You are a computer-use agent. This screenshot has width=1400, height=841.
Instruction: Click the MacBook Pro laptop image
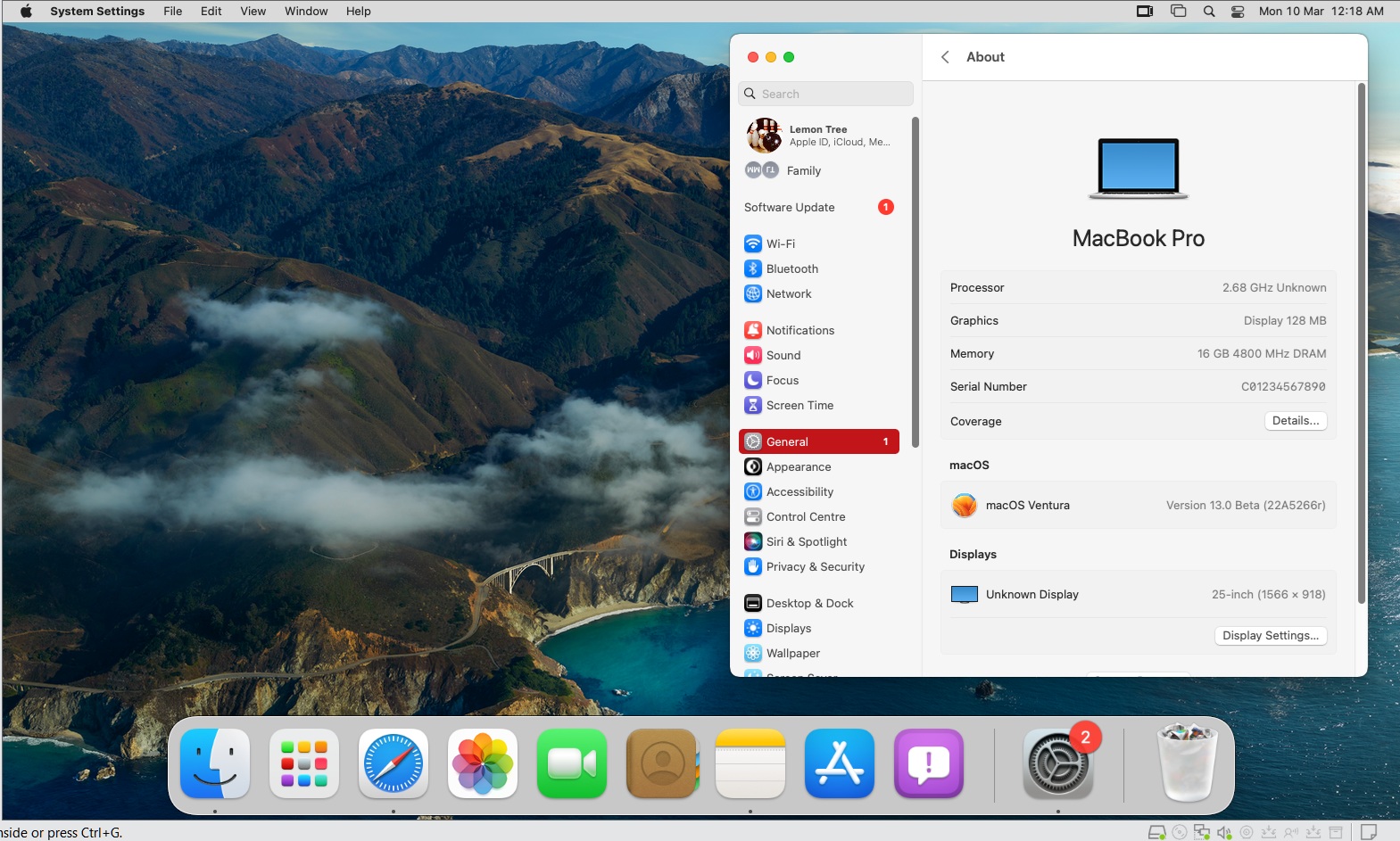point(1139,169)
